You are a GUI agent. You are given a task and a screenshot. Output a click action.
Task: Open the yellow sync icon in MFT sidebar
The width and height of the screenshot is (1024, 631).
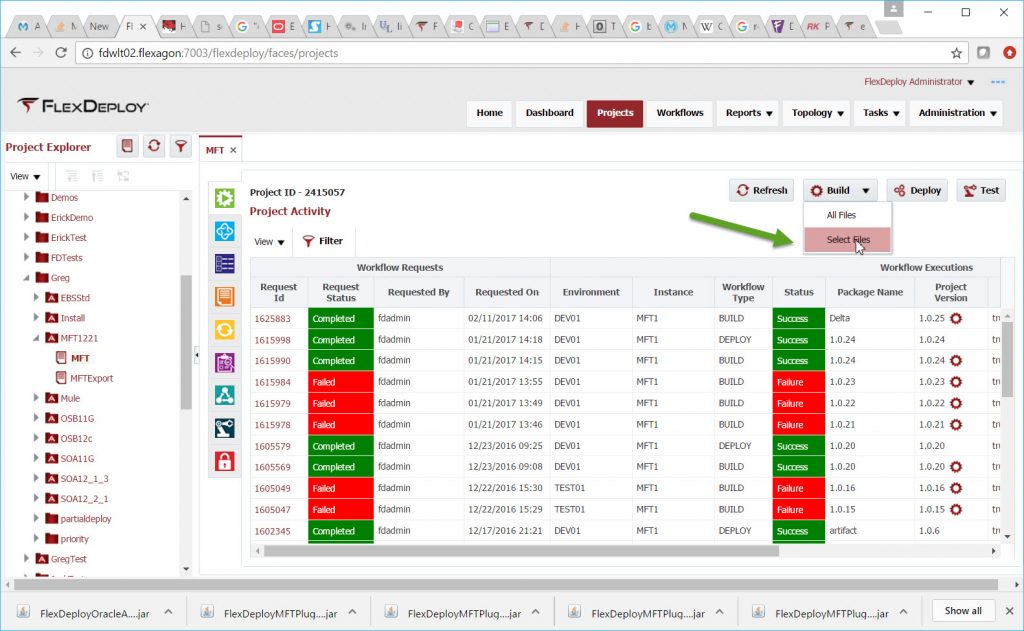tap(225, 330)
